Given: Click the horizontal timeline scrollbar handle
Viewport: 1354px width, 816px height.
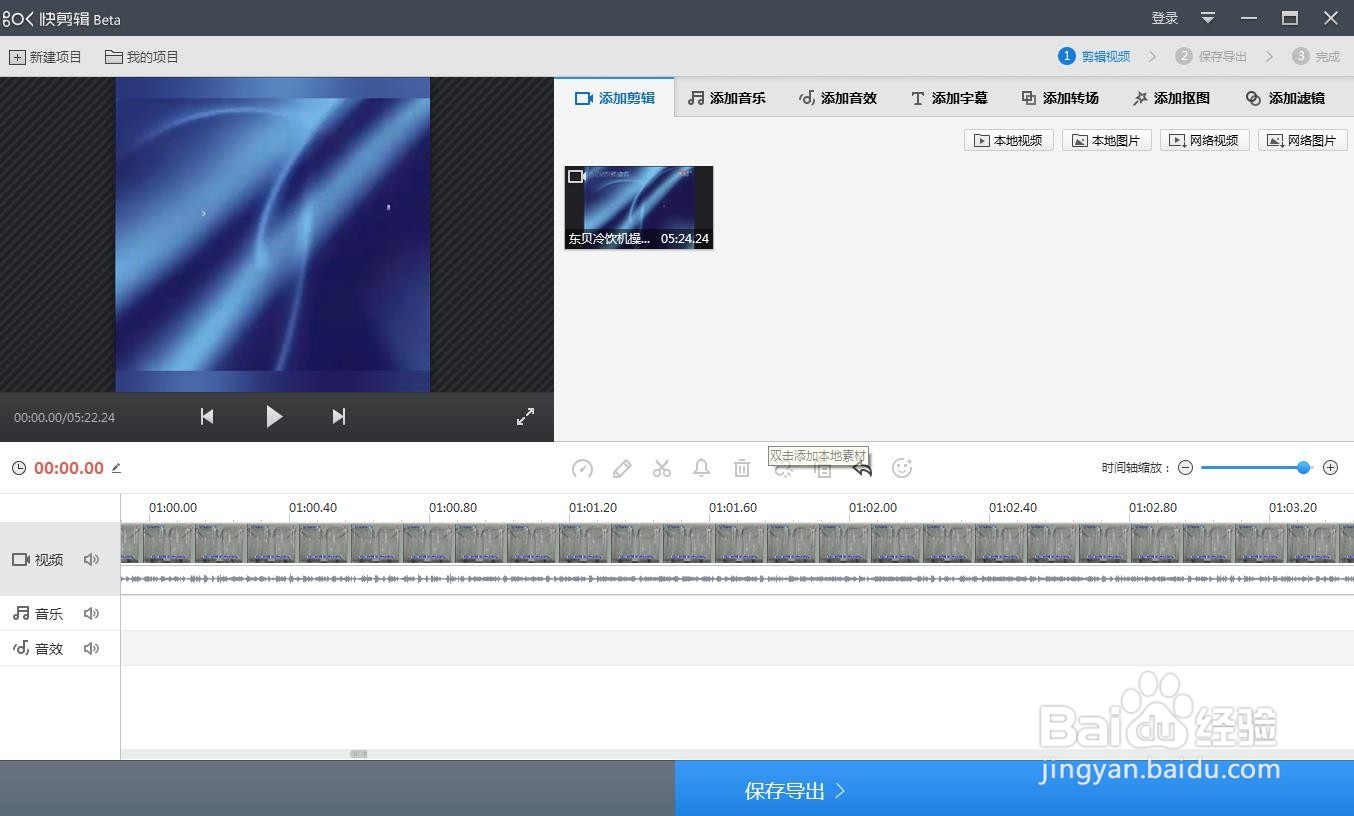Looking at the screenshot, I should click(x=358, y=754).
